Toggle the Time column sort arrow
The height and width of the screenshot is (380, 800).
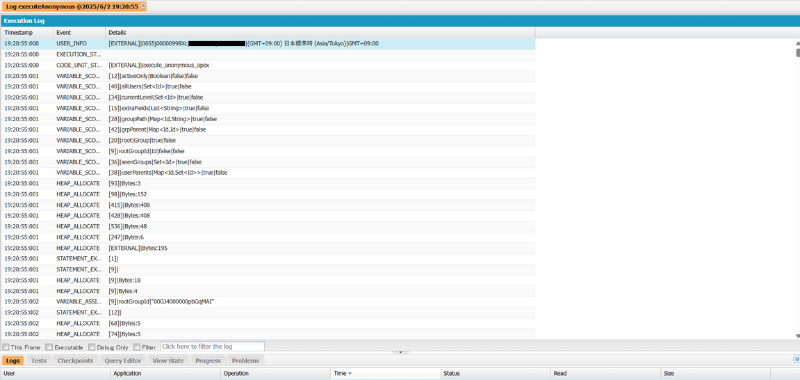pos(350,374)
